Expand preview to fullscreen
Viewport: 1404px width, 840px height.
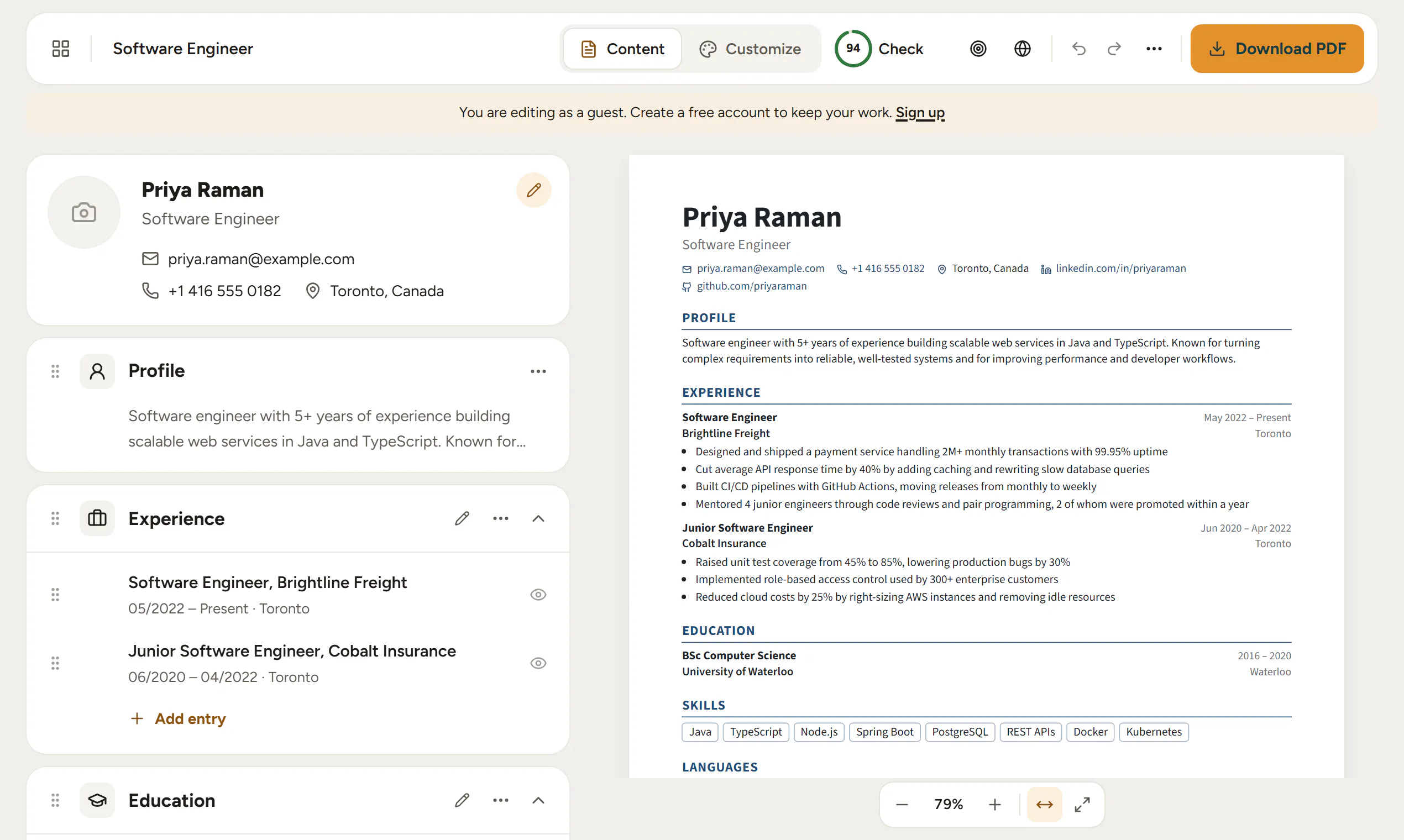[x=1082, y=804]
